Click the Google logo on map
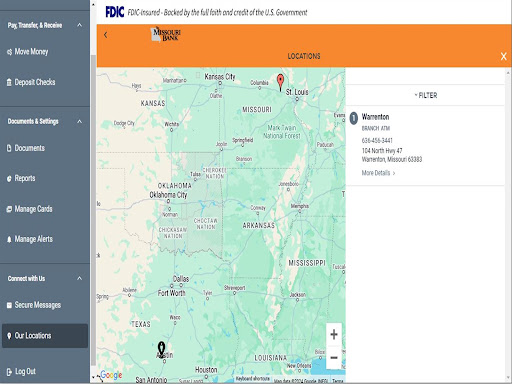The image size is (512, 384). tap(111, 375)
